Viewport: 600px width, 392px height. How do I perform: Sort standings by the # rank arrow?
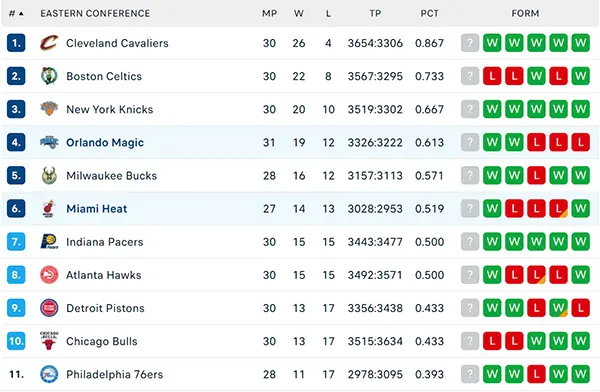pyautogui.click(x=16, y=13)
